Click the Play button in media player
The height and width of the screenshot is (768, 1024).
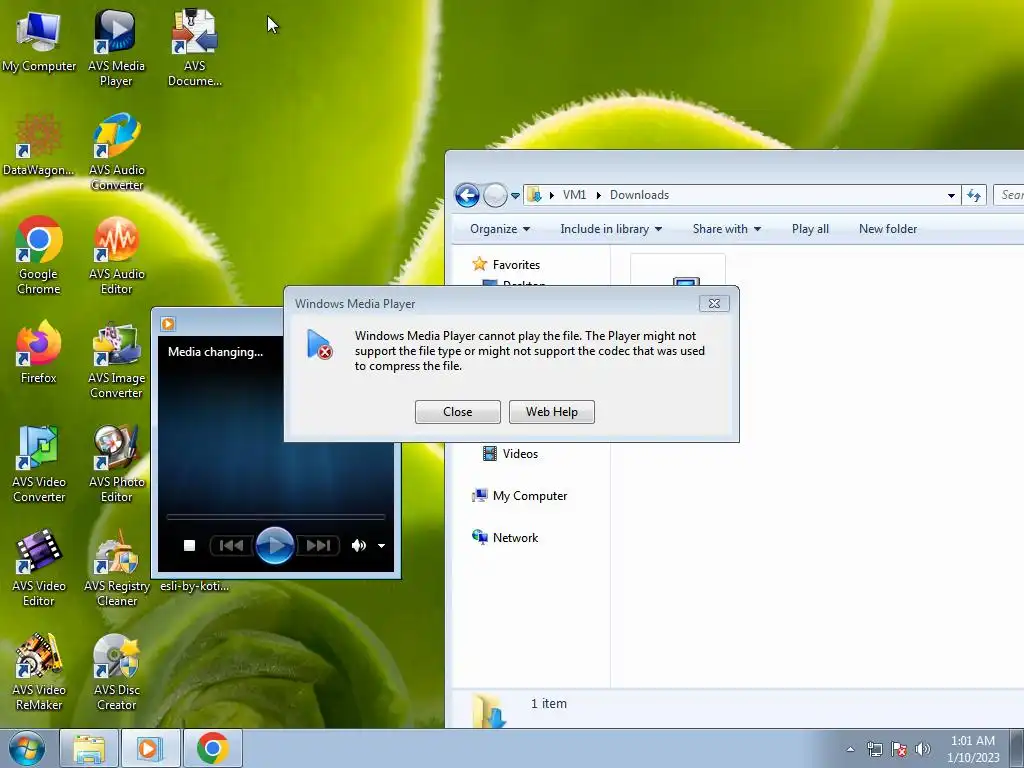click(274, 545)
